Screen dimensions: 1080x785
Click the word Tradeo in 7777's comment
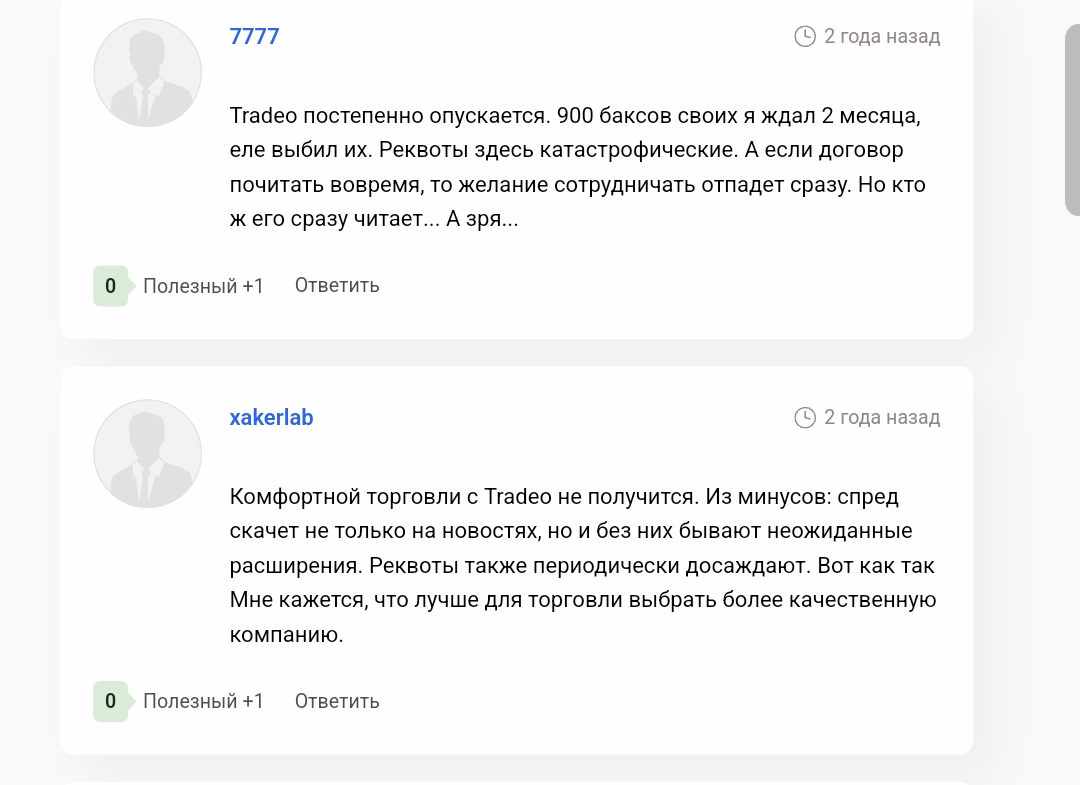pos(263,116)
